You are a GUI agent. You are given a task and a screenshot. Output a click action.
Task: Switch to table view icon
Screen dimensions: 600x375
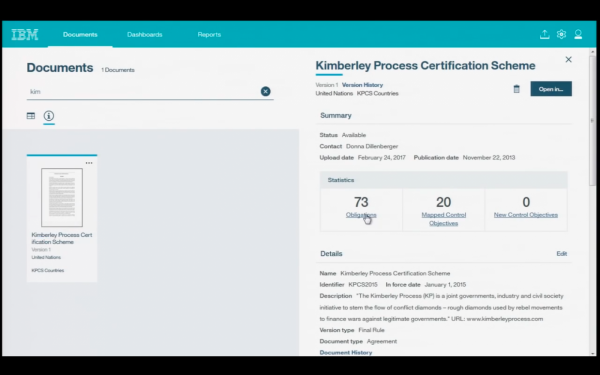pyautogui.click(x=31, y=116)
